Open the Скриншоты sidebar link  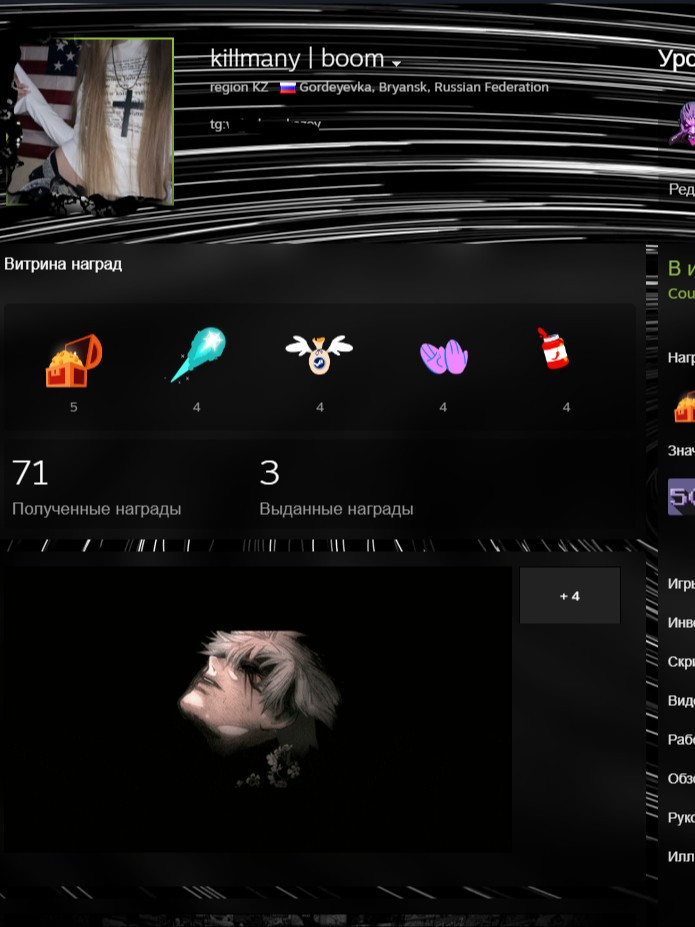pyautogui.click(x=681, y=662)
